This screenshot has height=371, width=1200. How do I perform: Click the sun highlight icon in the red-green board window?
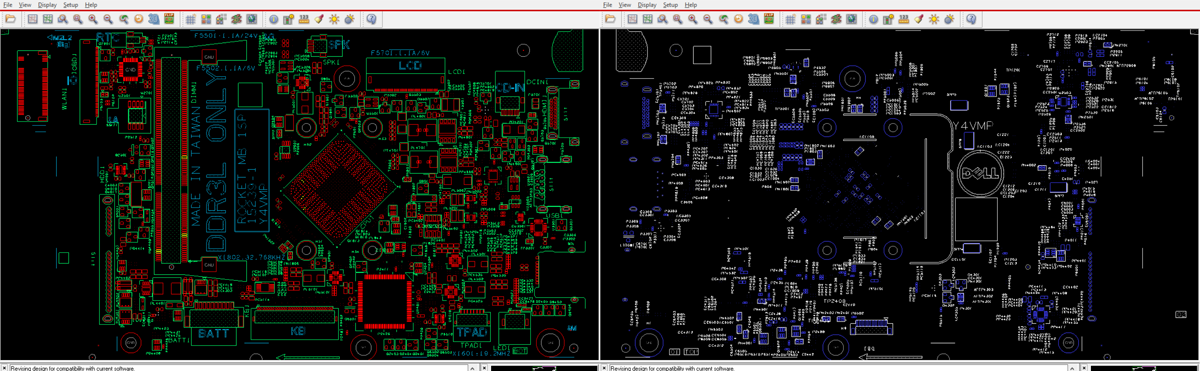(333, 19)
